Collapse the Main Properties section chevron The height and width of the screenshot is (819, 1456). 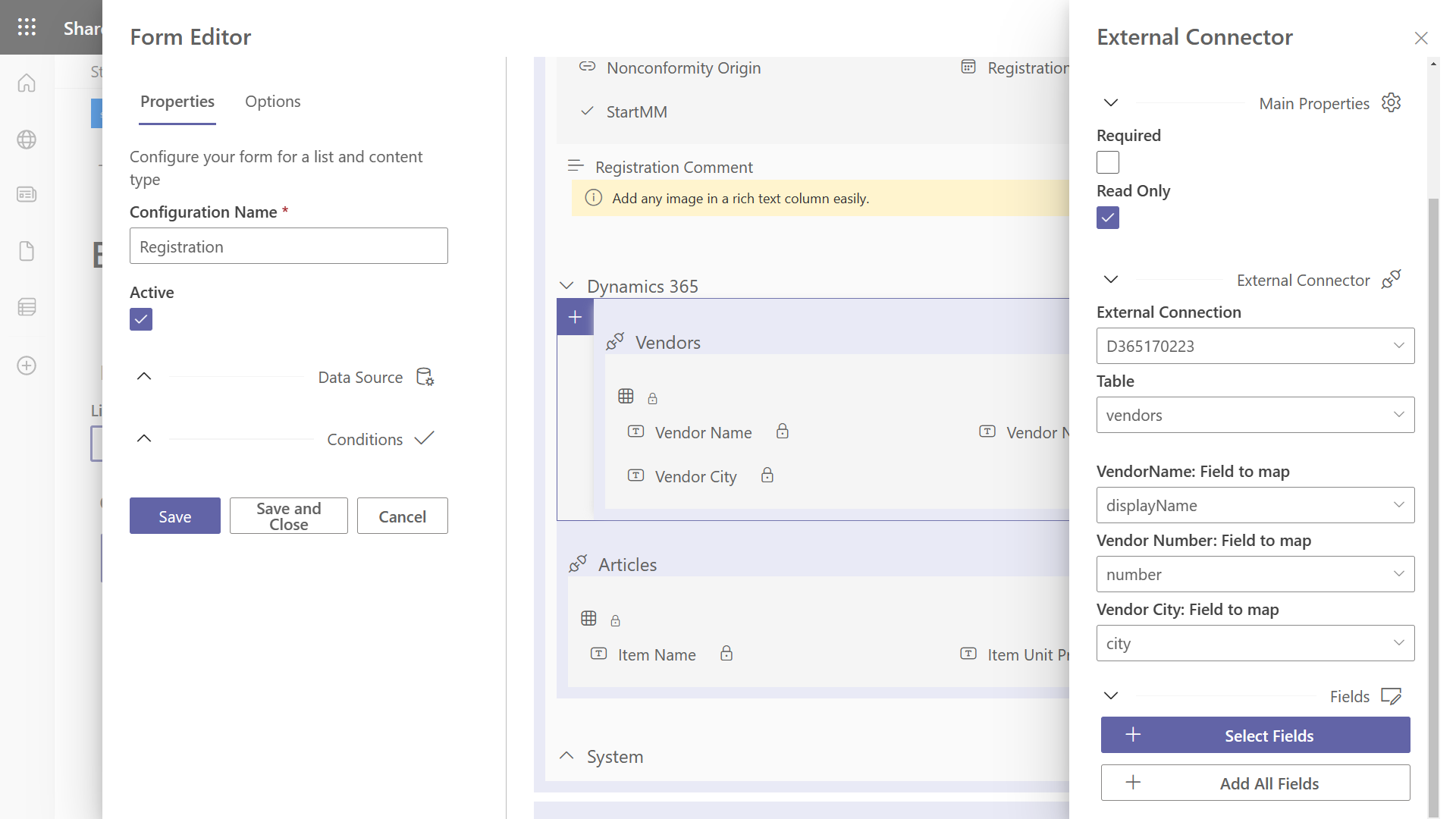(x=1111, y=103)
